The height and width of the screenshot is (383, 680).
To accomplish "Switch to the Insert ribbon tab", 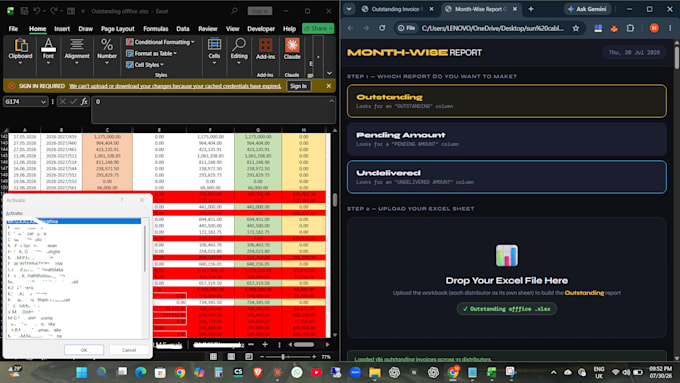I will (62, 29).
